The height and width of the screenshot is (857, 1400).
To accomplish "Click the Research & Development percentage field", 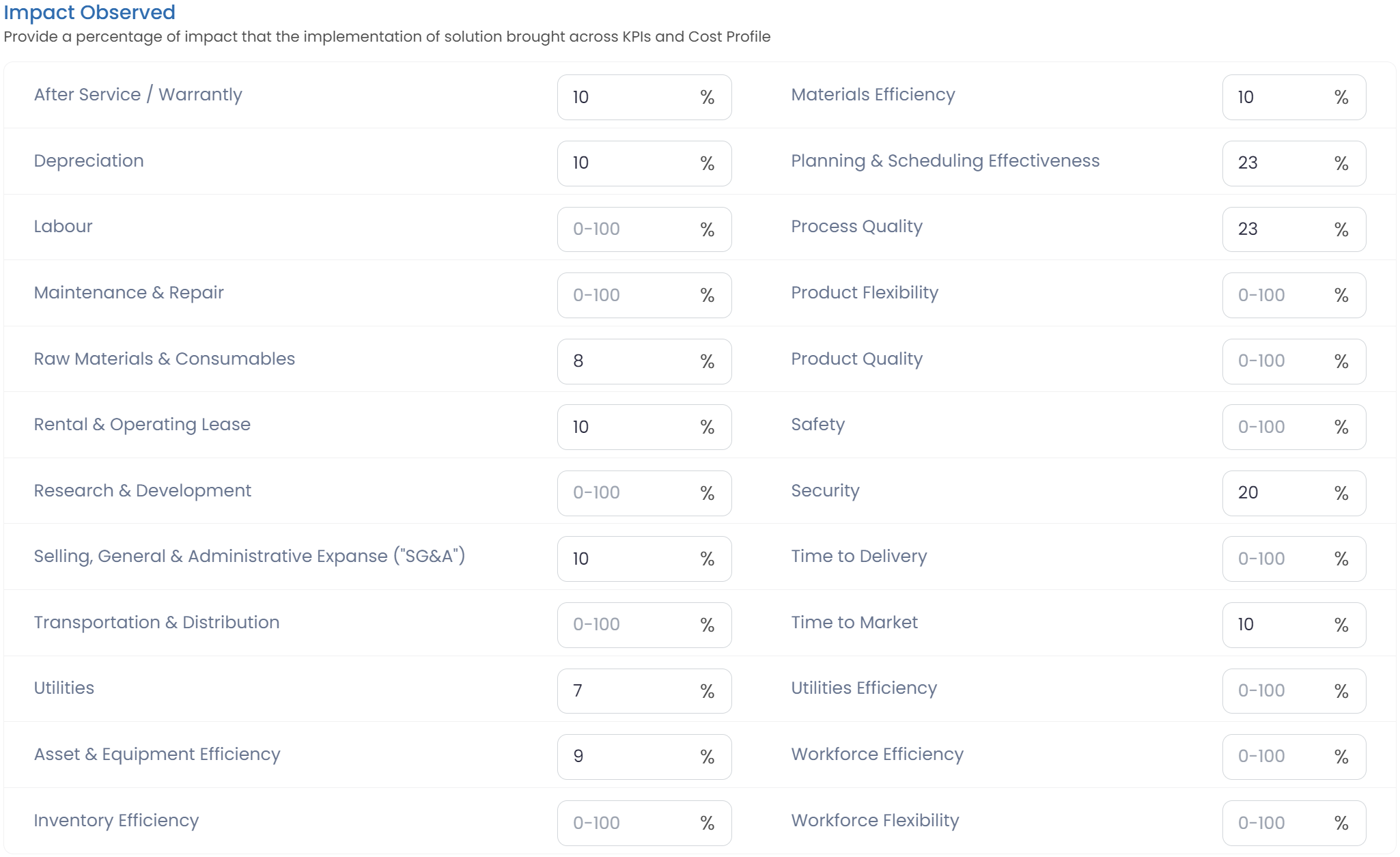I will [x=628, y=493].
